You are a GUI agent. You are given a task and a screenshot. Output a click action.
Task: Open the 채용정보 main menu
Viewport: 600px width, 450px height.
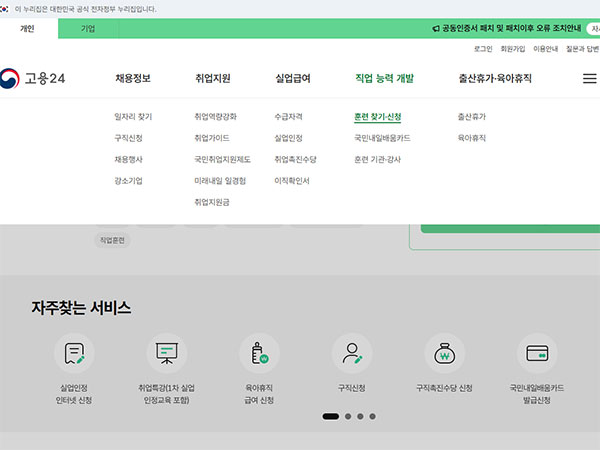[x=133, y=78]
